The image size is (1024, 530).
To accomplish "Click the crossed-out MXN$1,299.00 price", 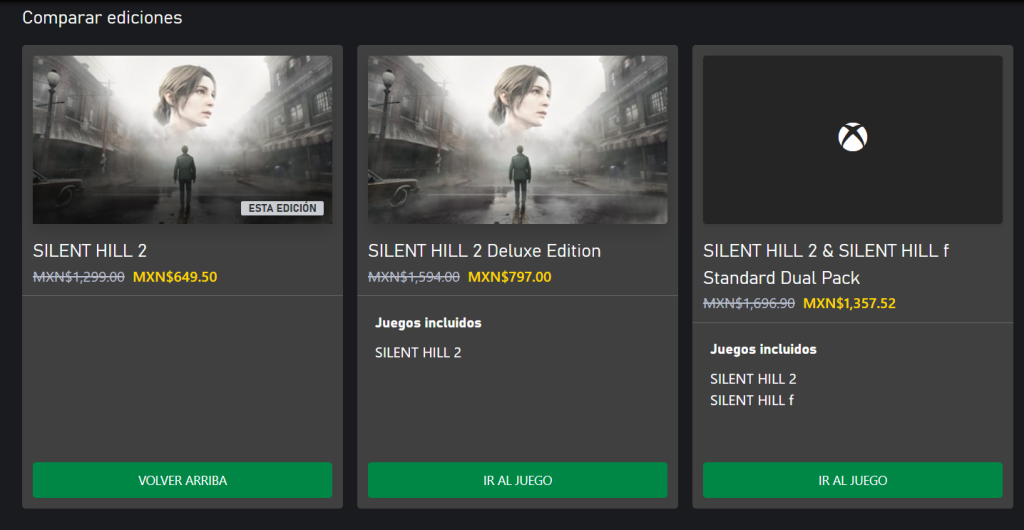I will point(79,277).
